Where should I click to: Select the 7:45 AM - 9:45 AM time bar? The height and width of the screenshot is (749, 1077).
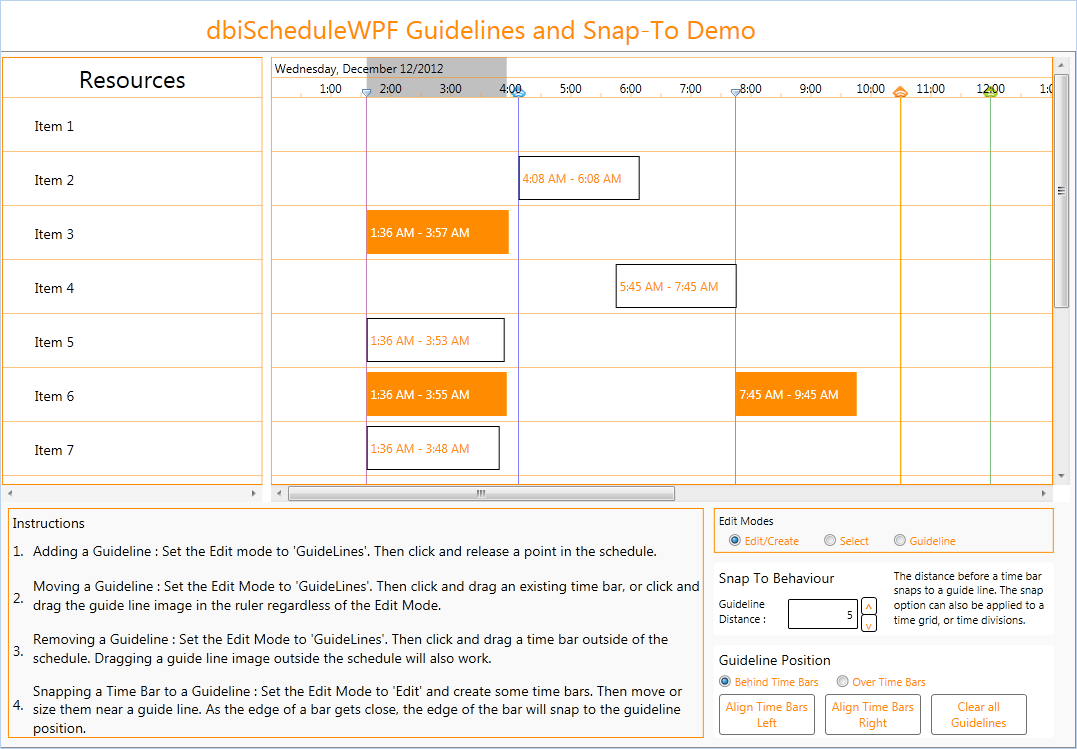pyautogui.click(x=795, y=394)
